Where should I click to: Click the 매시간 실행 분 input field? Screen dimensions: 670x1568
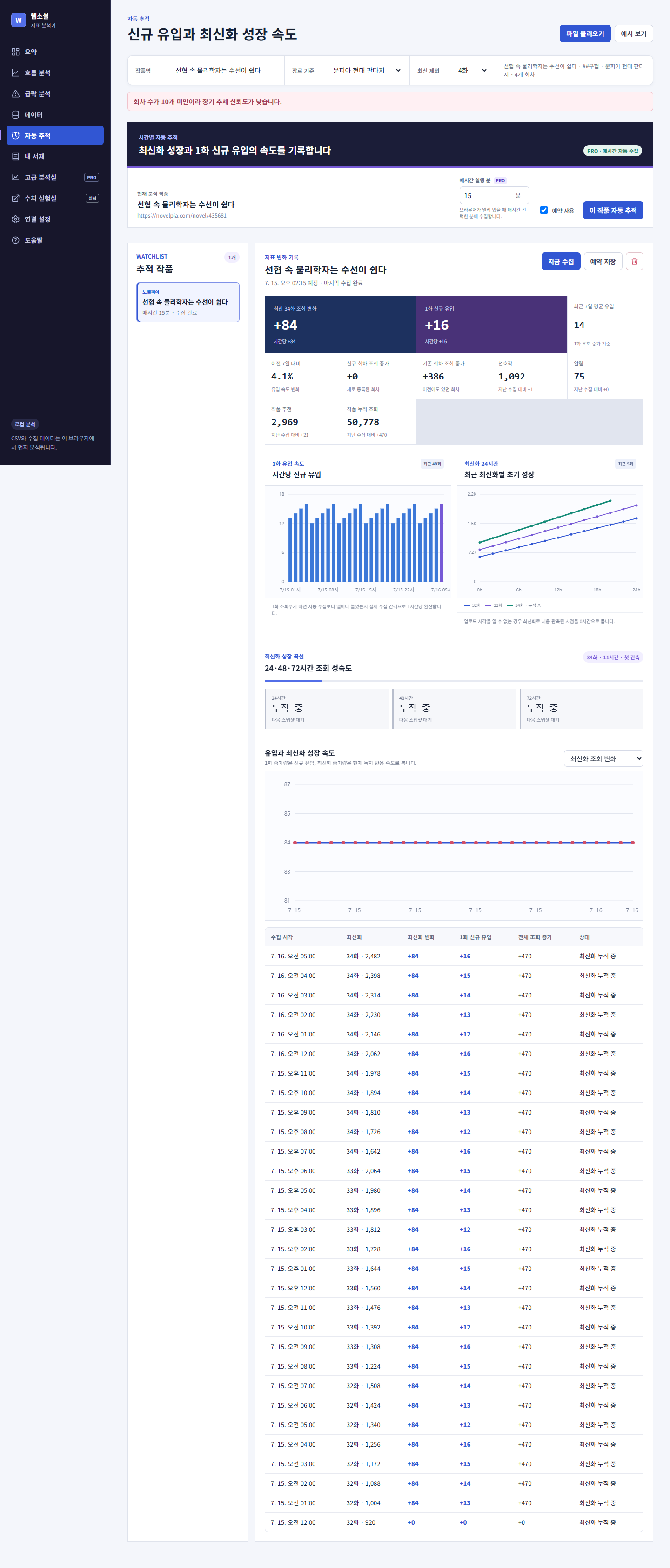click(x=494, y=195)
